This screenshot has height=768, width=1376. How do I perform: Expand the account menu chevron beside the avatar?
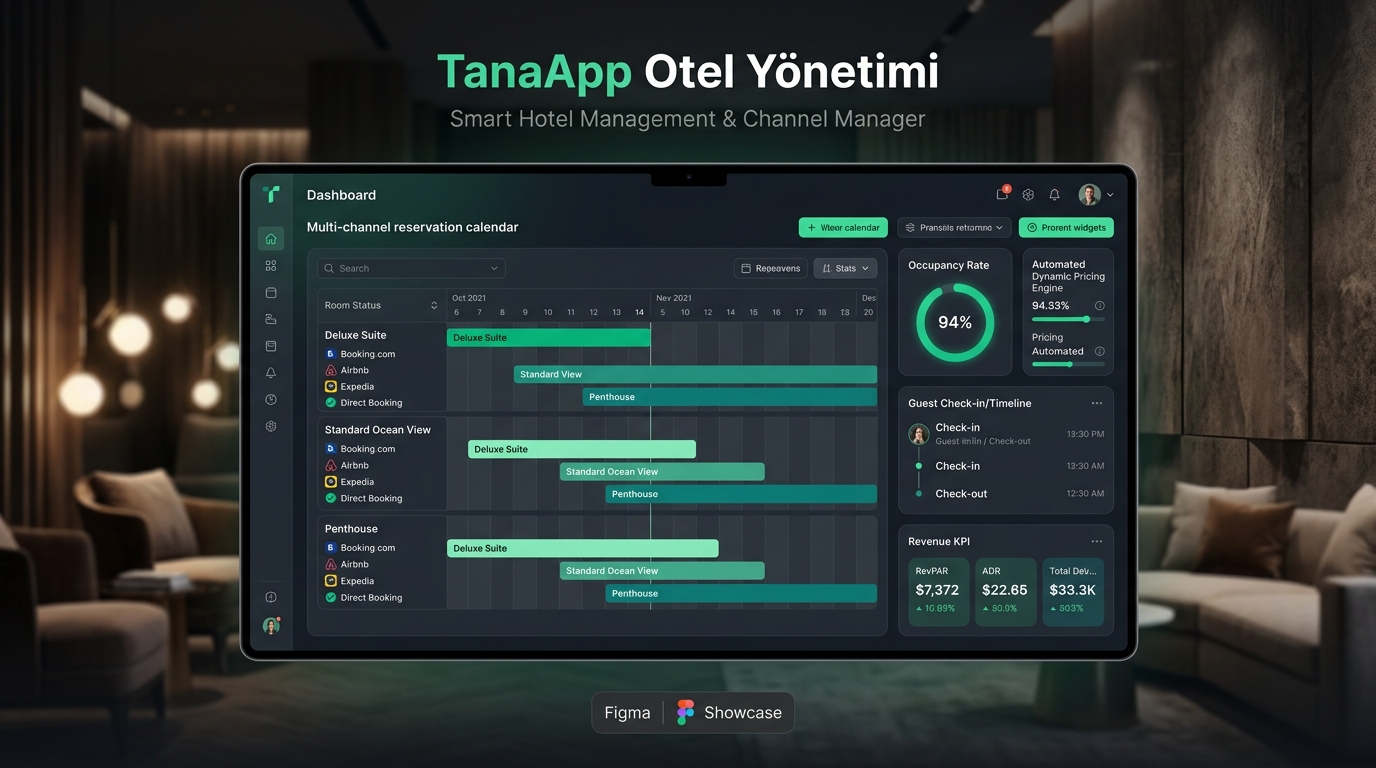[x=1110, y=195]
